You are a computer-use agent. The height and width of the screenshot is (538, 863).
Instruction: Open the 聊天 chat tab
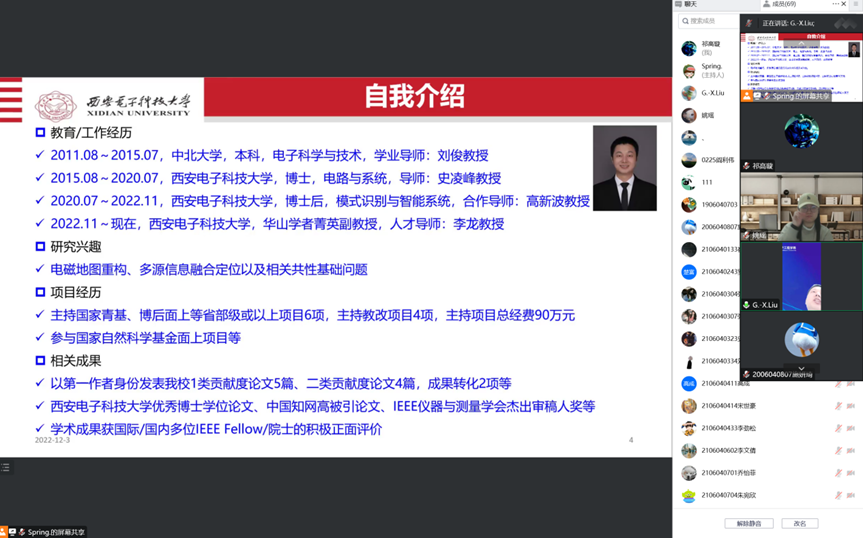point(690,5)
